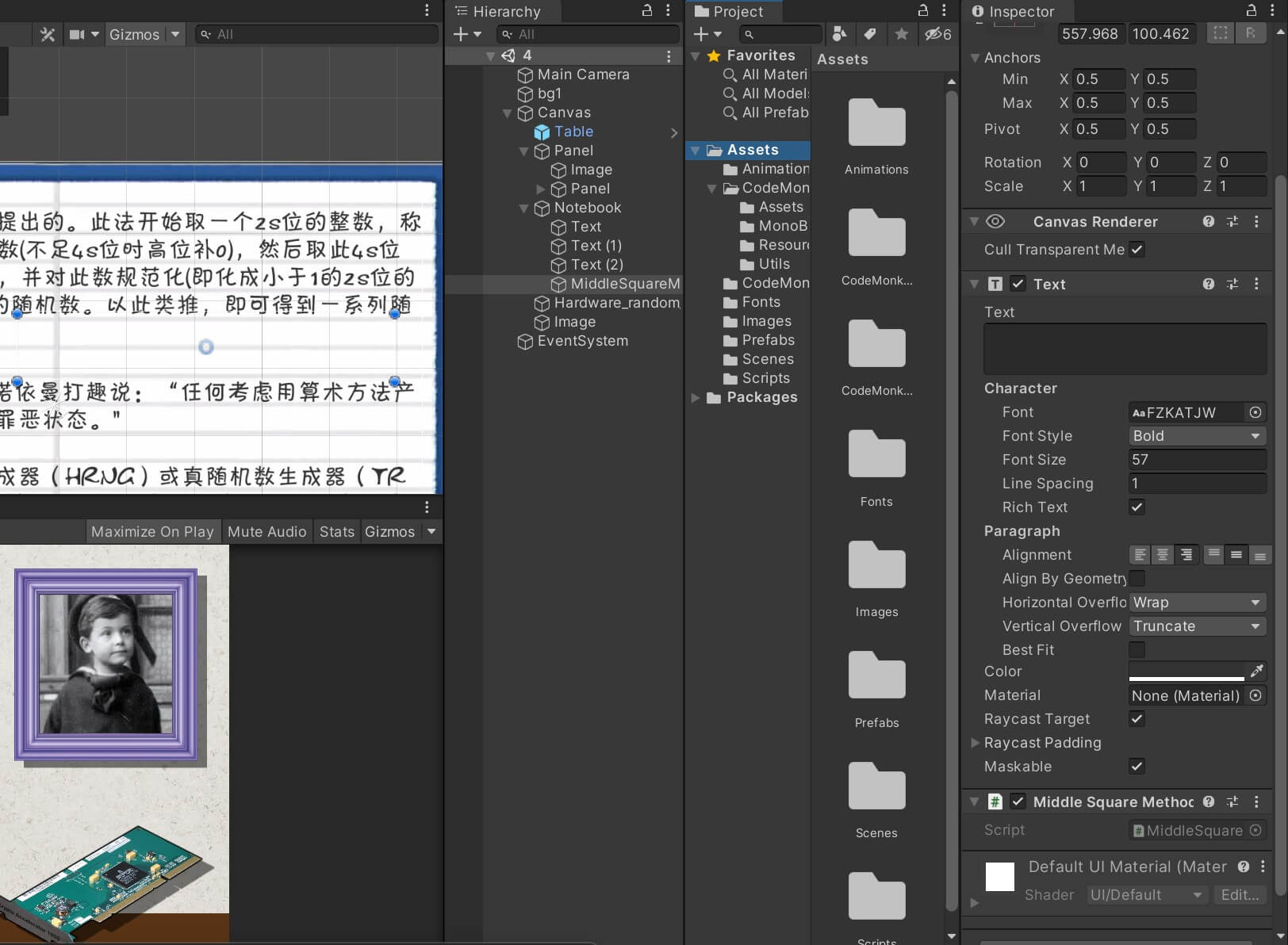Click the eyedropper next to Color field
This screenshot has width=1288, height=945.
point(1256,671)
